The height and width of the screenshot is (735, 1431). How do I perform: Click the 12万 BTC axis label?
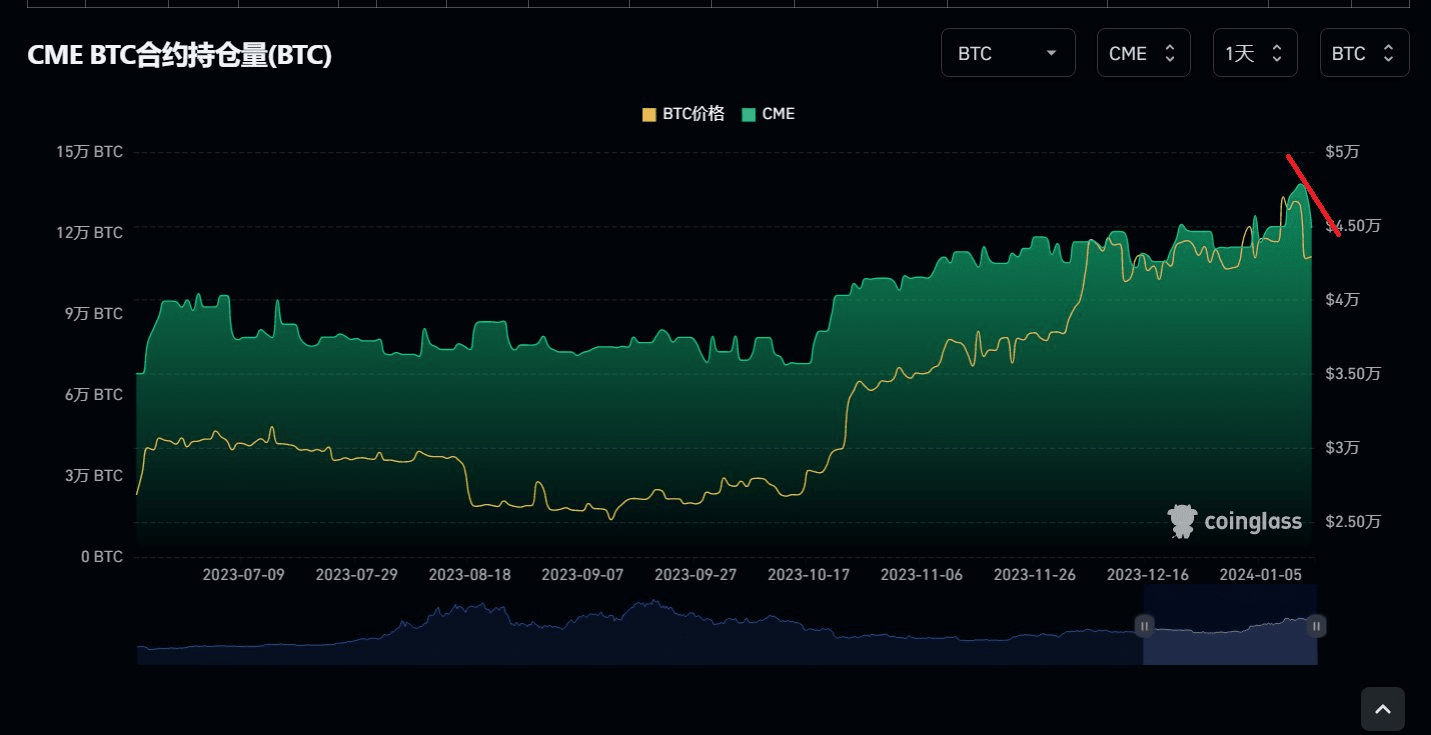[x=90, y=232]
